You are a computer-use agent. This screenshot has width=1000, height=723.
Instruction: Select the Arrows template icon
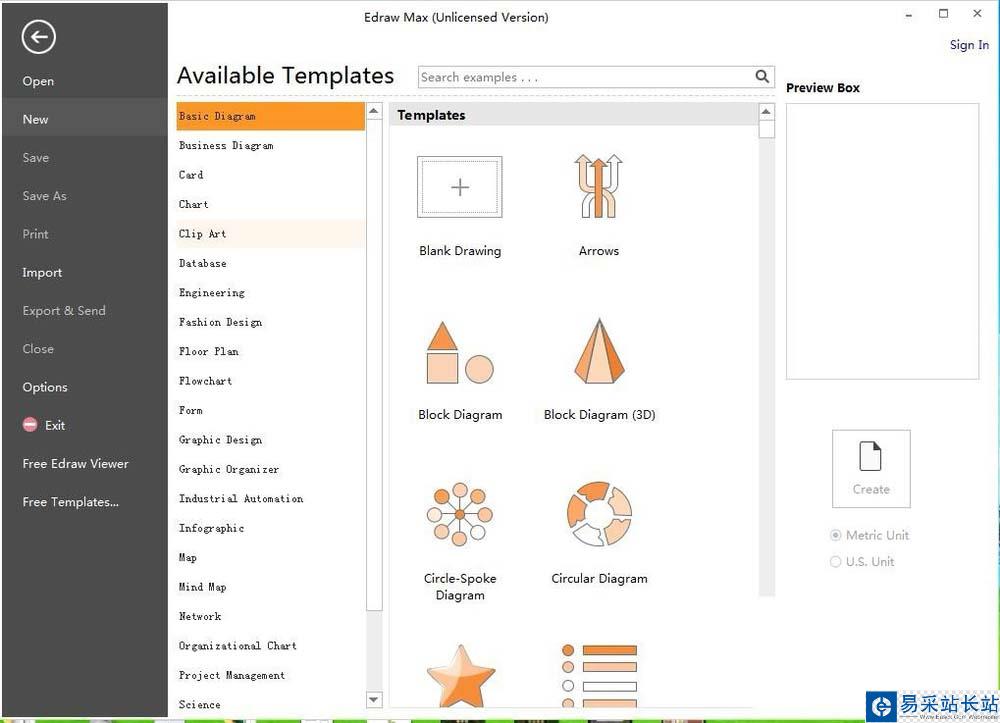[598, 186]
